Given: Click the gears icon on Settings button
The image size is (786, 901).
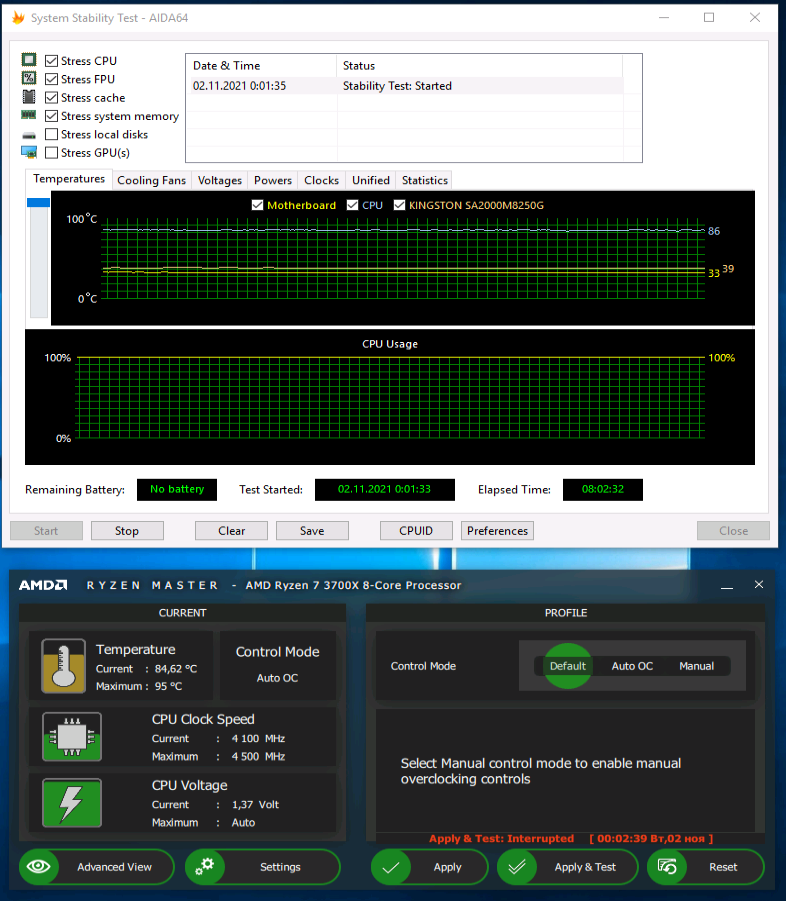Looking at the screenshot, I should click(205, 867).
